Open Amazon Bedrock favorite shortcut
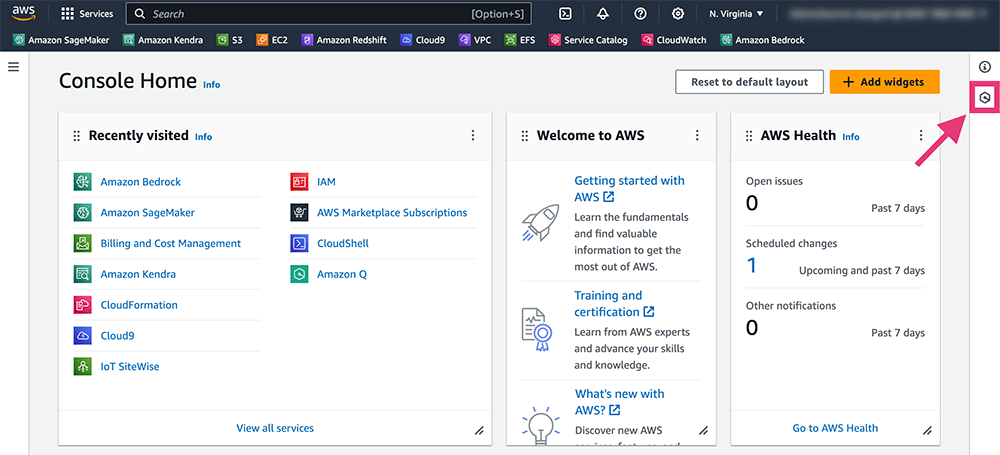This screenshot has width=1000, height=455. tap(762, 40)
